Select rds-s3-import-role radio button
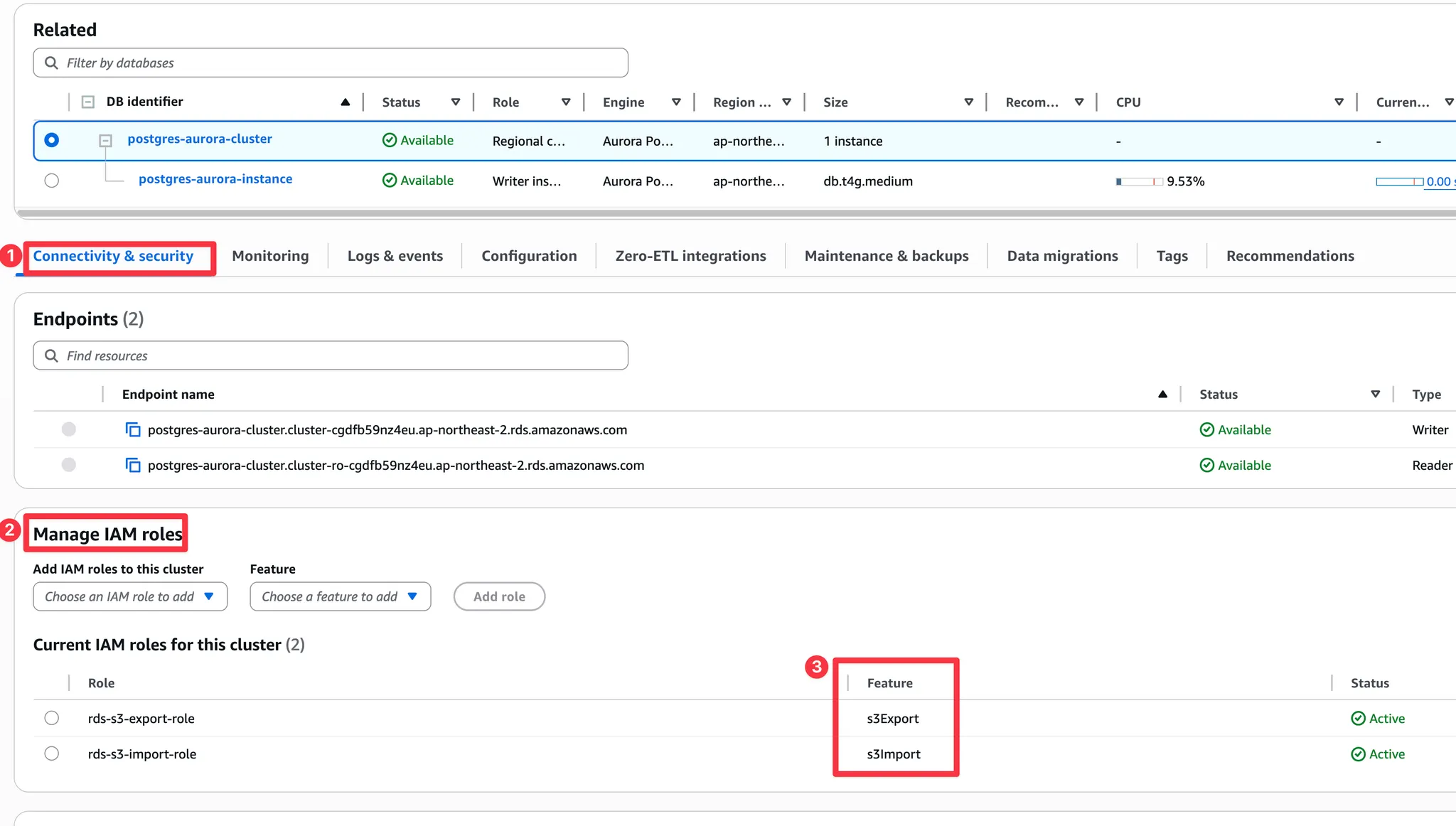This screenshot has width=1456, height=826. click(x=52, y=753)
